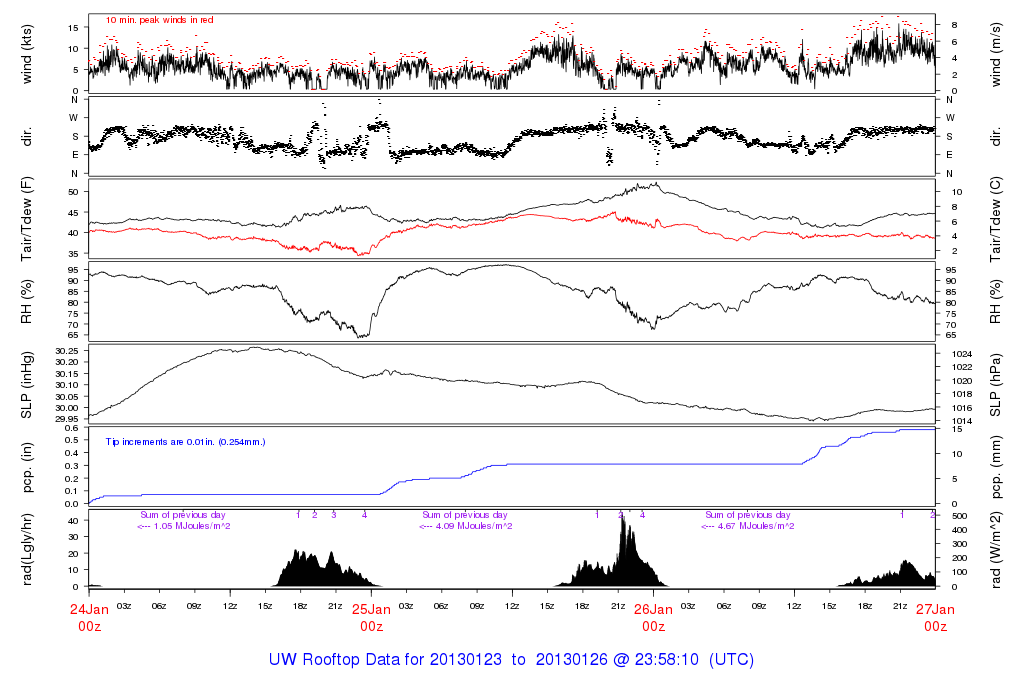This screenshot has width=1024, height=700.
Task: Click the '300' W/m^2 tick label
Action: pos(959,544)
